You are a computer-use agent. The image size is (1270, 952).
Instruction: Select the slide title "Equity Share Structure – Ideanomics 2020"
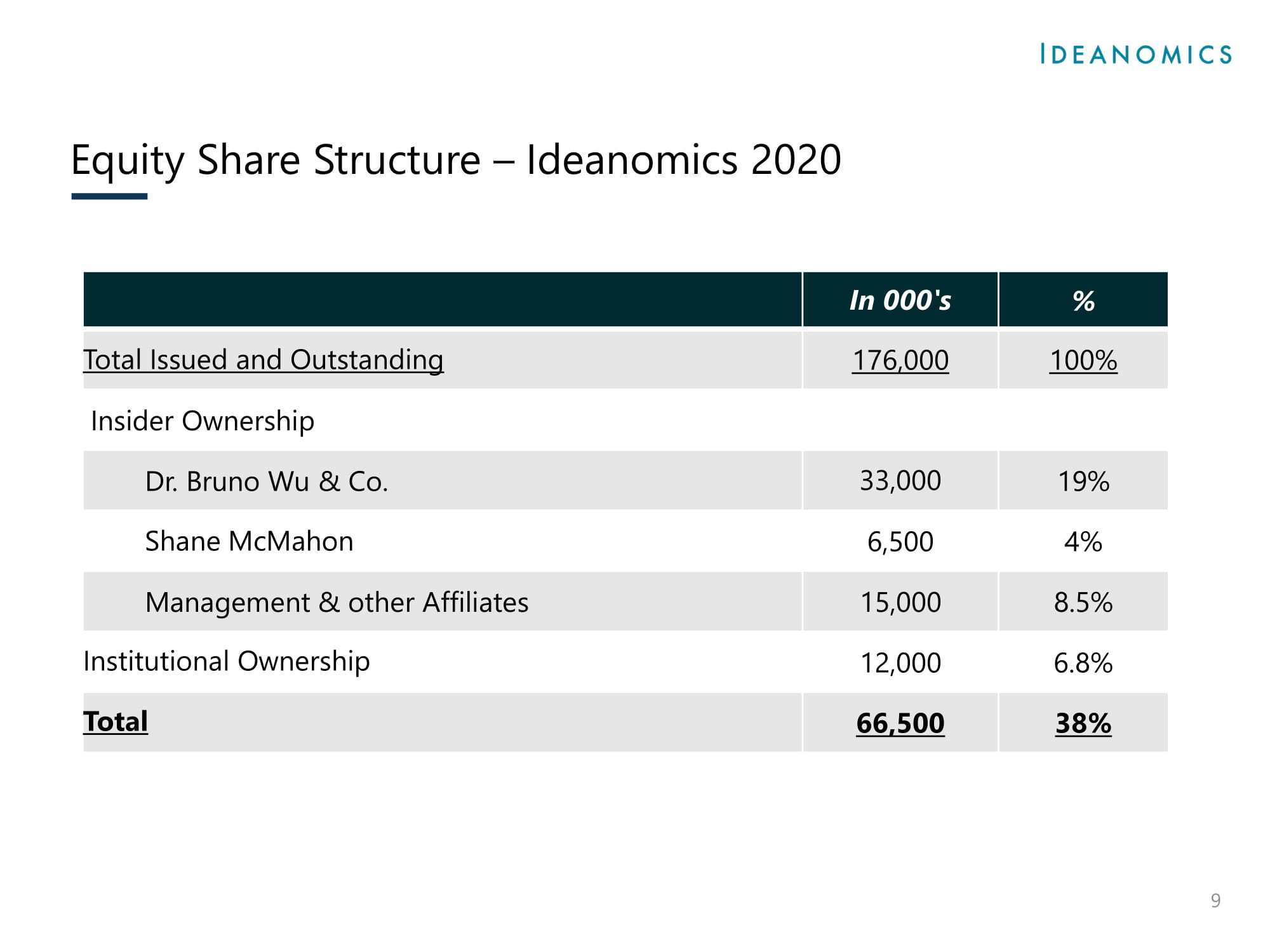click(x=456, y=160)
